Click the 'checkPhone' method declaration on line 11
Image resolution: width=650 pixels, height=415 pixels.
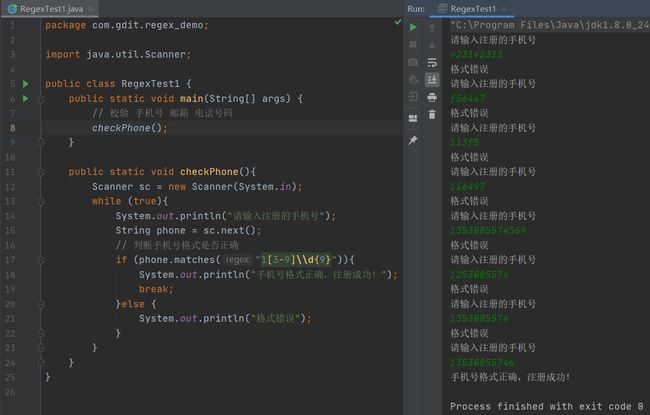point(209,172)
